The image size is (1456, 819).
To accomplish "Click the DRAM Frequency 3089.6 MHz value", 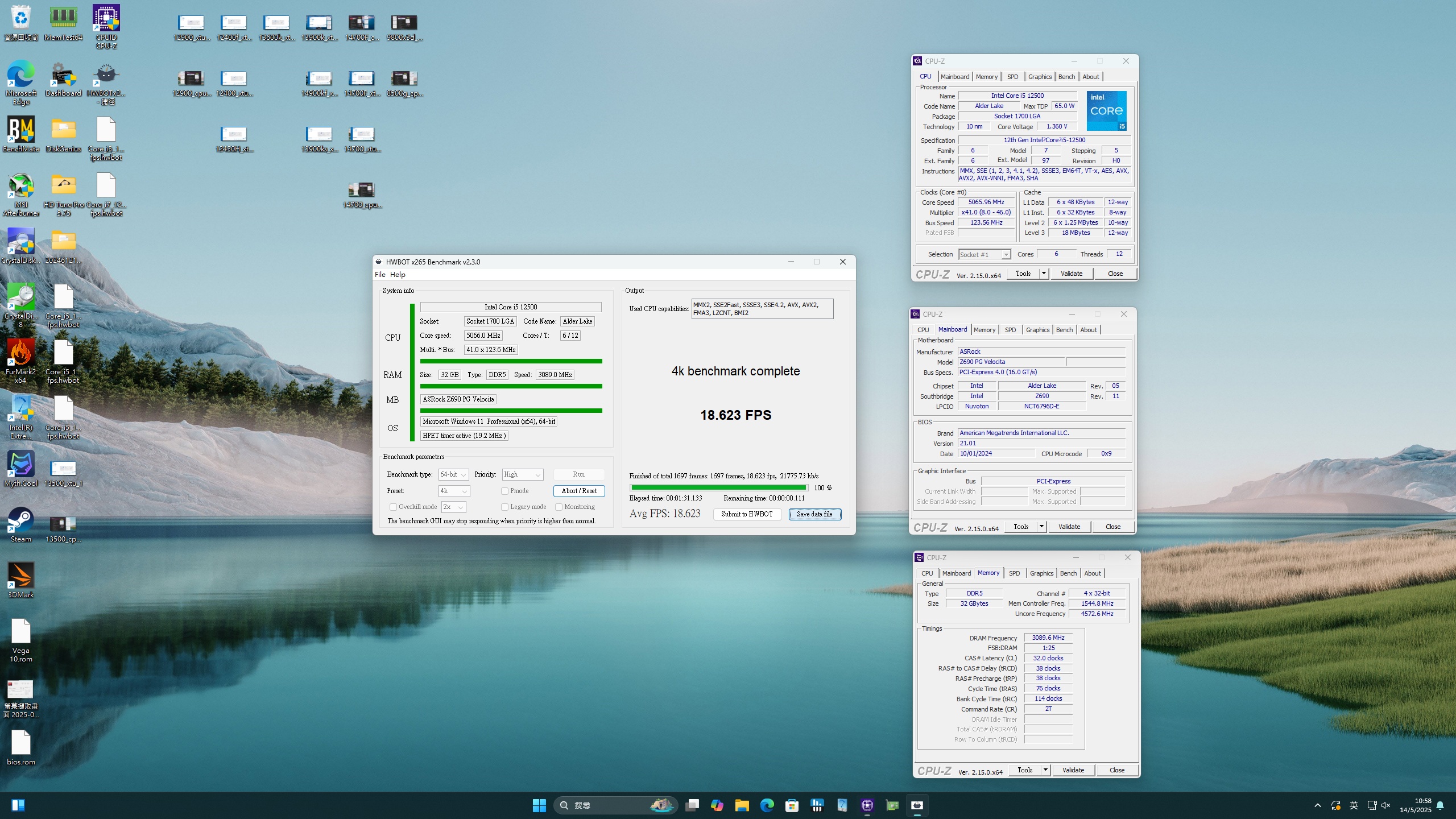I will coord(1048,638).
